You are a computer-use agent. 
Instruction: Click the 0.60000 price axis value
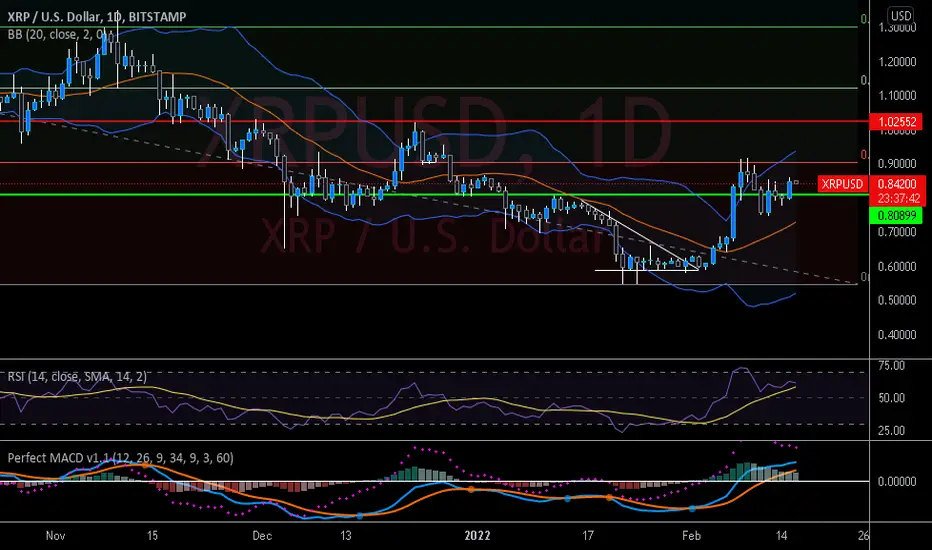pos(897,266)
